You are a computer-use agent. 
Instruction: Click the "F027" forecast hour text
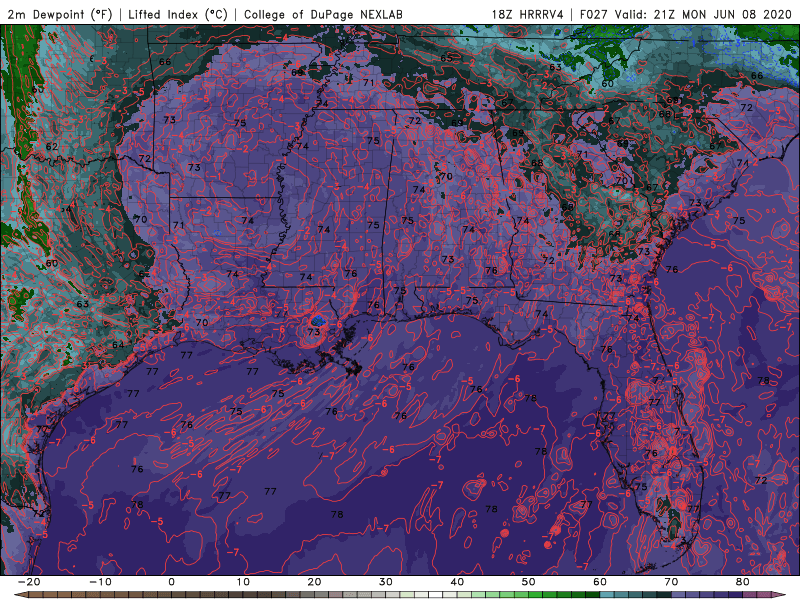tap(594, 14)
